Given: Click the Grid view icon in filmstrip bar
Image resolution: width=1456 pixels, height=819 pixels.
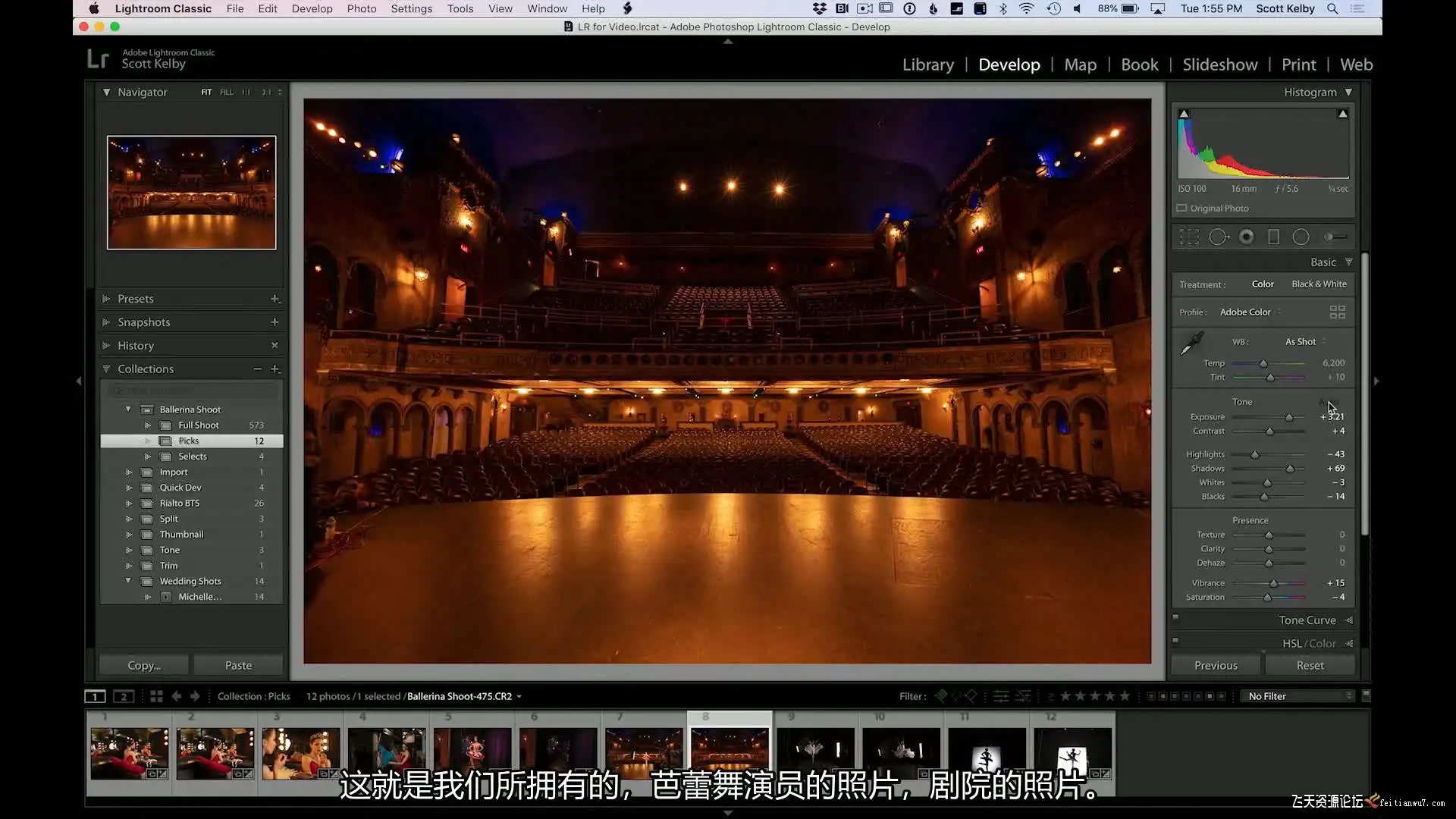Looking at the screenshot, I should (156, 696).
